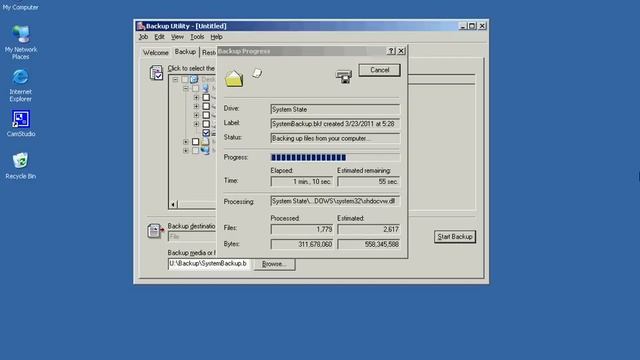The height and width of the screenshot is (360, 640).
Task: Expand the topmost drive node under My Computer
Action: [196, 97]
